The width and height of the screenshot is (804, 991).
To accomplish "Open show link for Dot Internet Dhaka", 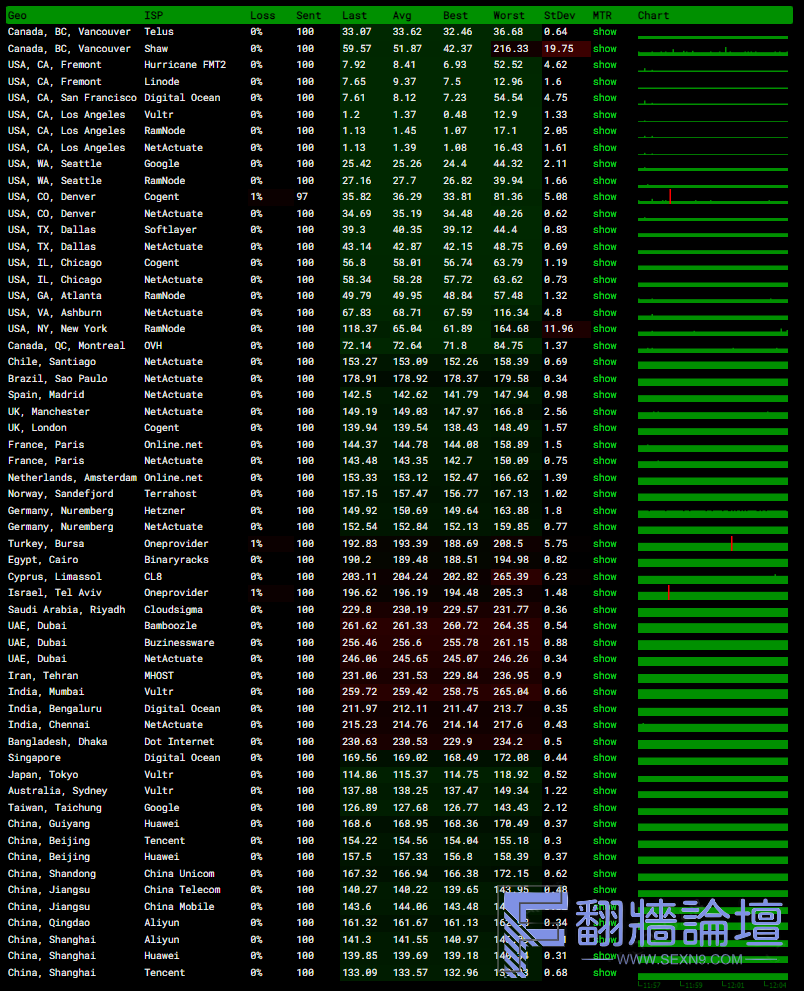I will [604, 741].
